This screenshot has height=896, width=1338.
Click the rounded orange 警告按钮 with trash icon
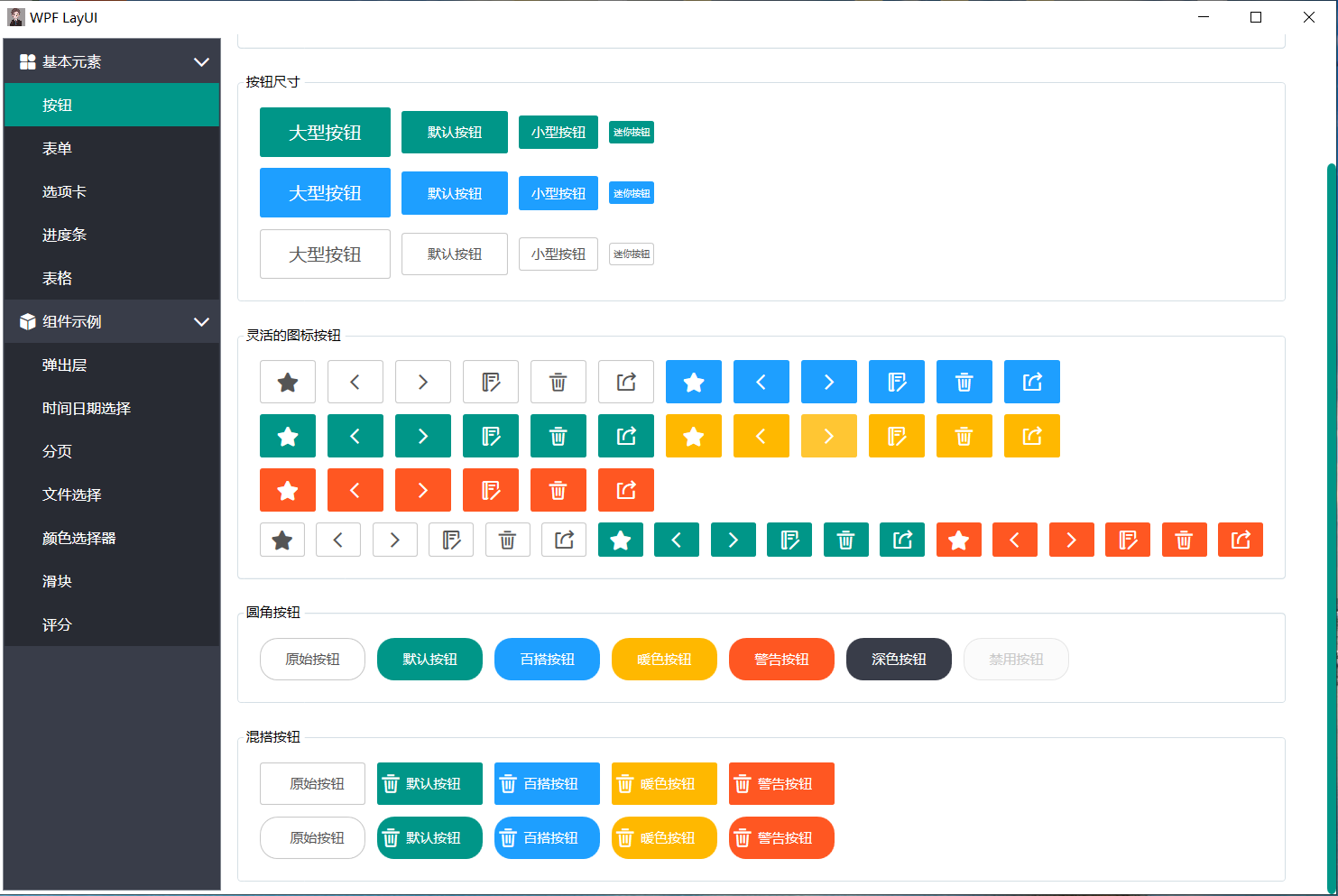pyautogui.click(x=781, y=838)
